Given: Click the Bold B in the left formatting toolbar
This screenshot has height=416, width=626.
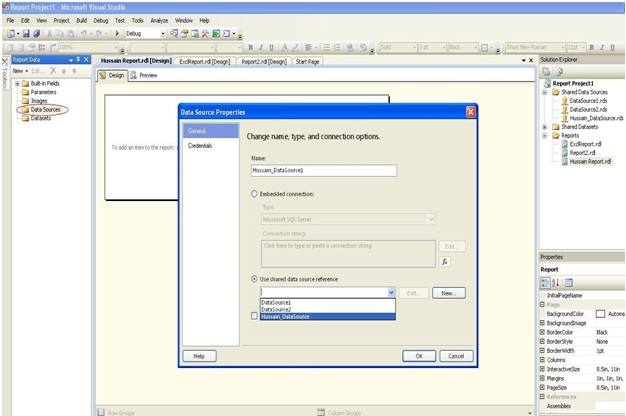Looking at the screenshot, I should pyautogui.click(x=251, y=48).
